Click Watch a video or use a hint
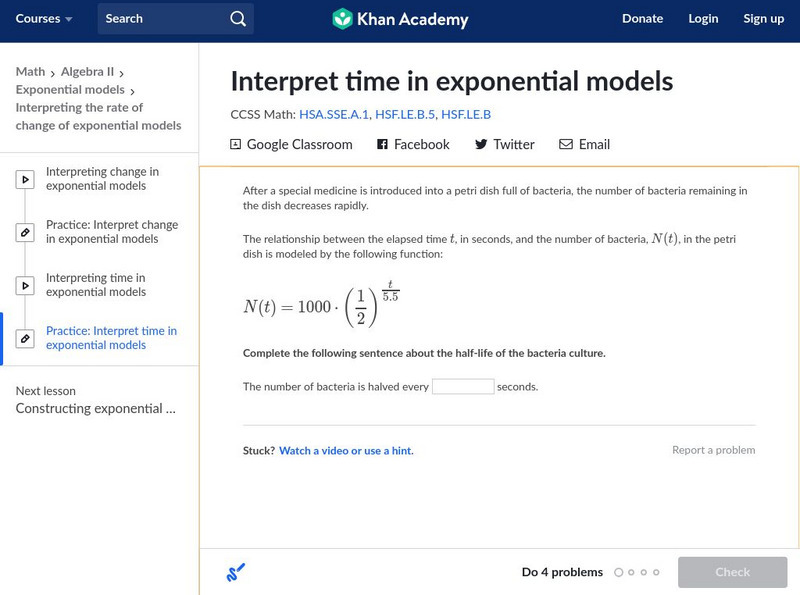The height and width of the screenshot is (595, 800). (x=346, y=451)
